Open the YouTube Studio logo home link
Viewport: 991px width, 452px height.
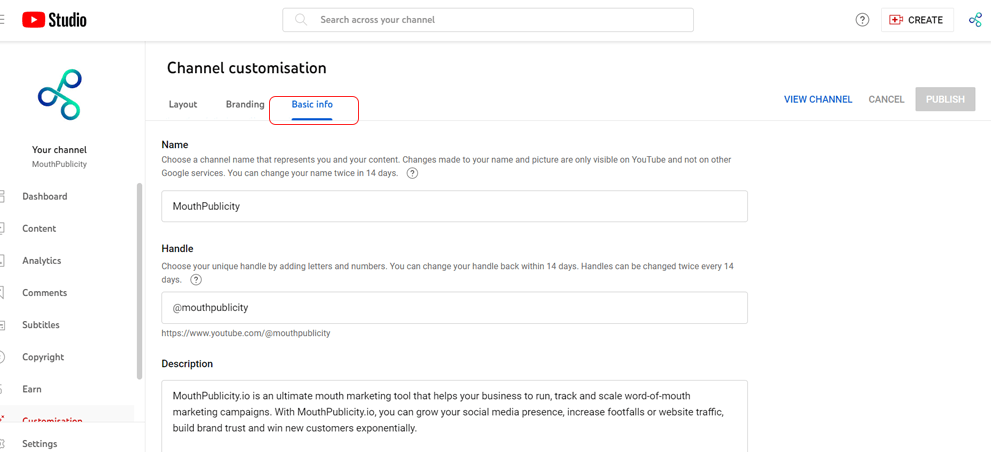click(x=54, y=20)
